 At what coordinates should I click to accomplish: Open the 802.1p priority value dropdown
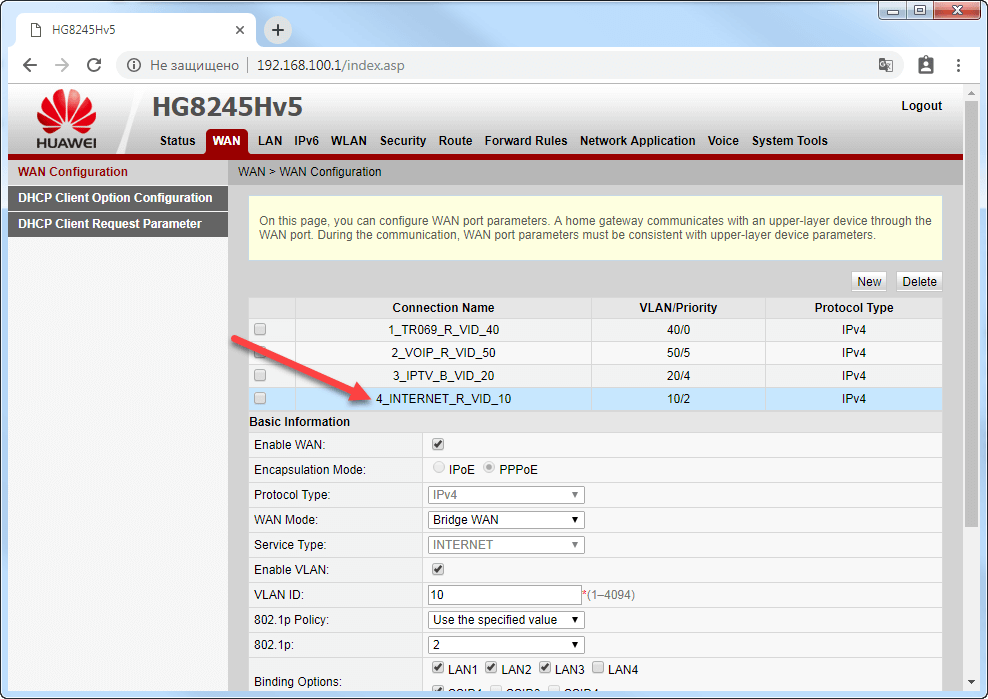coord(505,645)
